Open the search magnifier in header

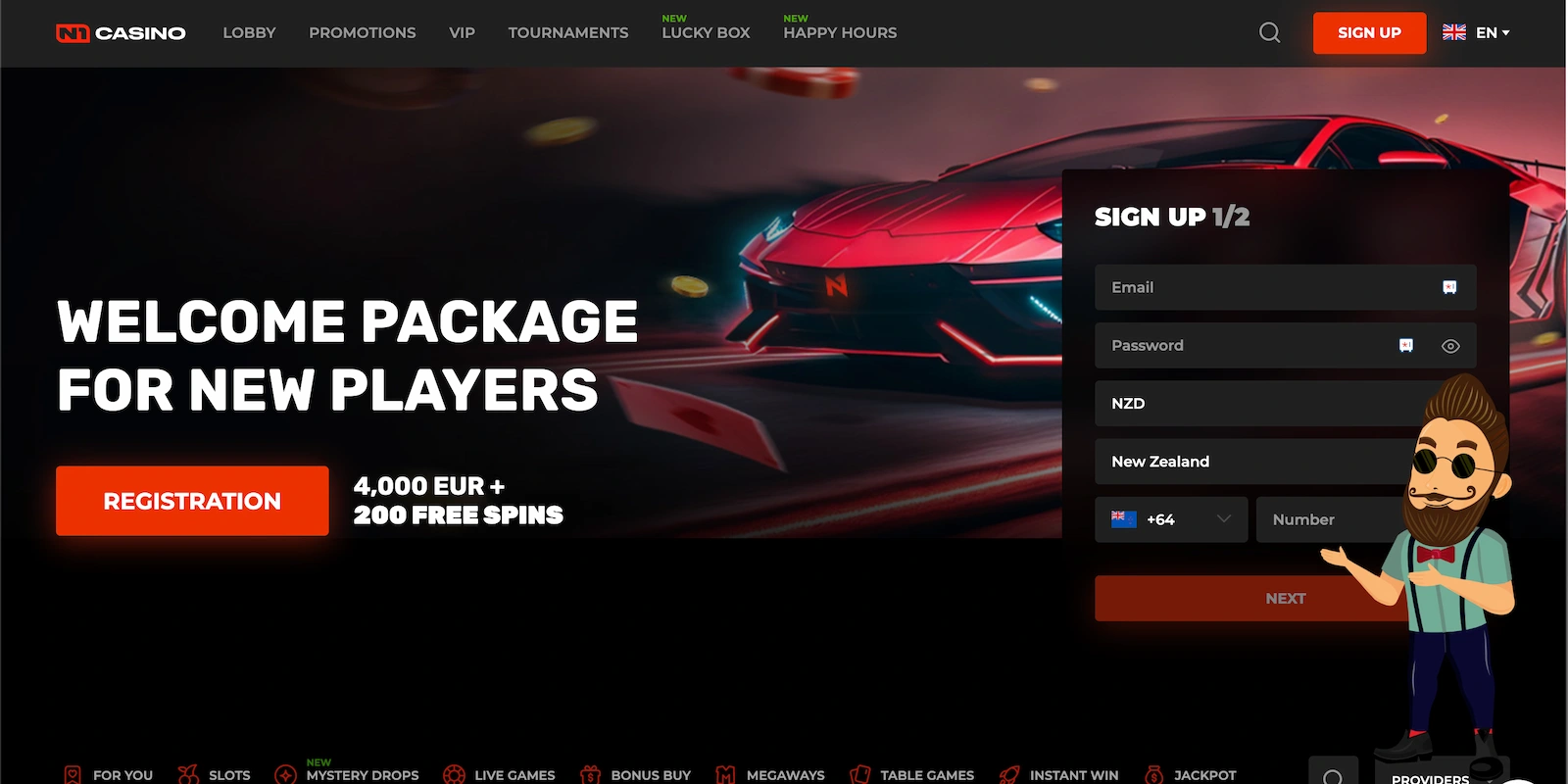tap(1269, 32)
